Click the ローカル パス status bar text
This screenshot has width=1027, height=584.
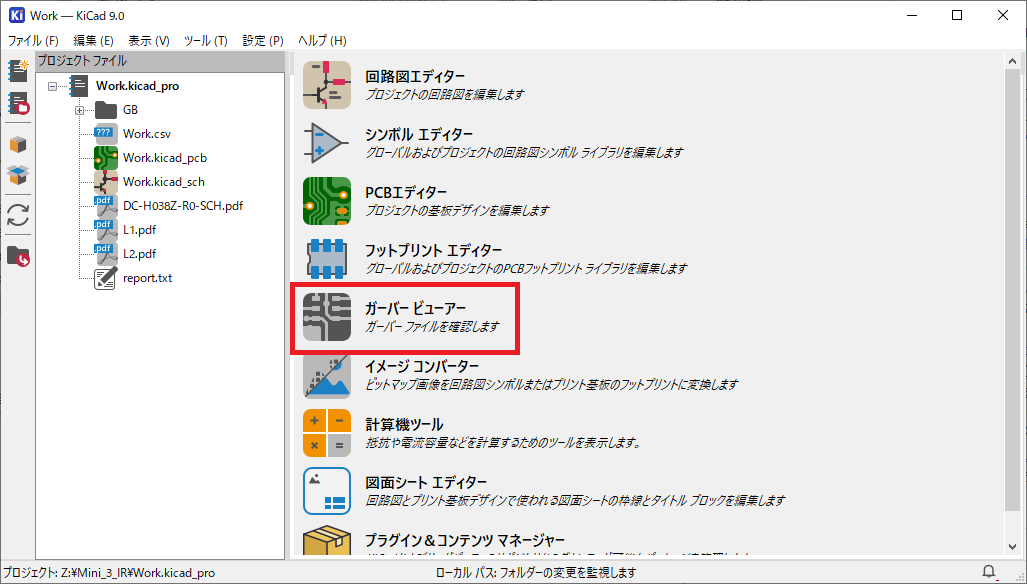[x=536, y=573]
